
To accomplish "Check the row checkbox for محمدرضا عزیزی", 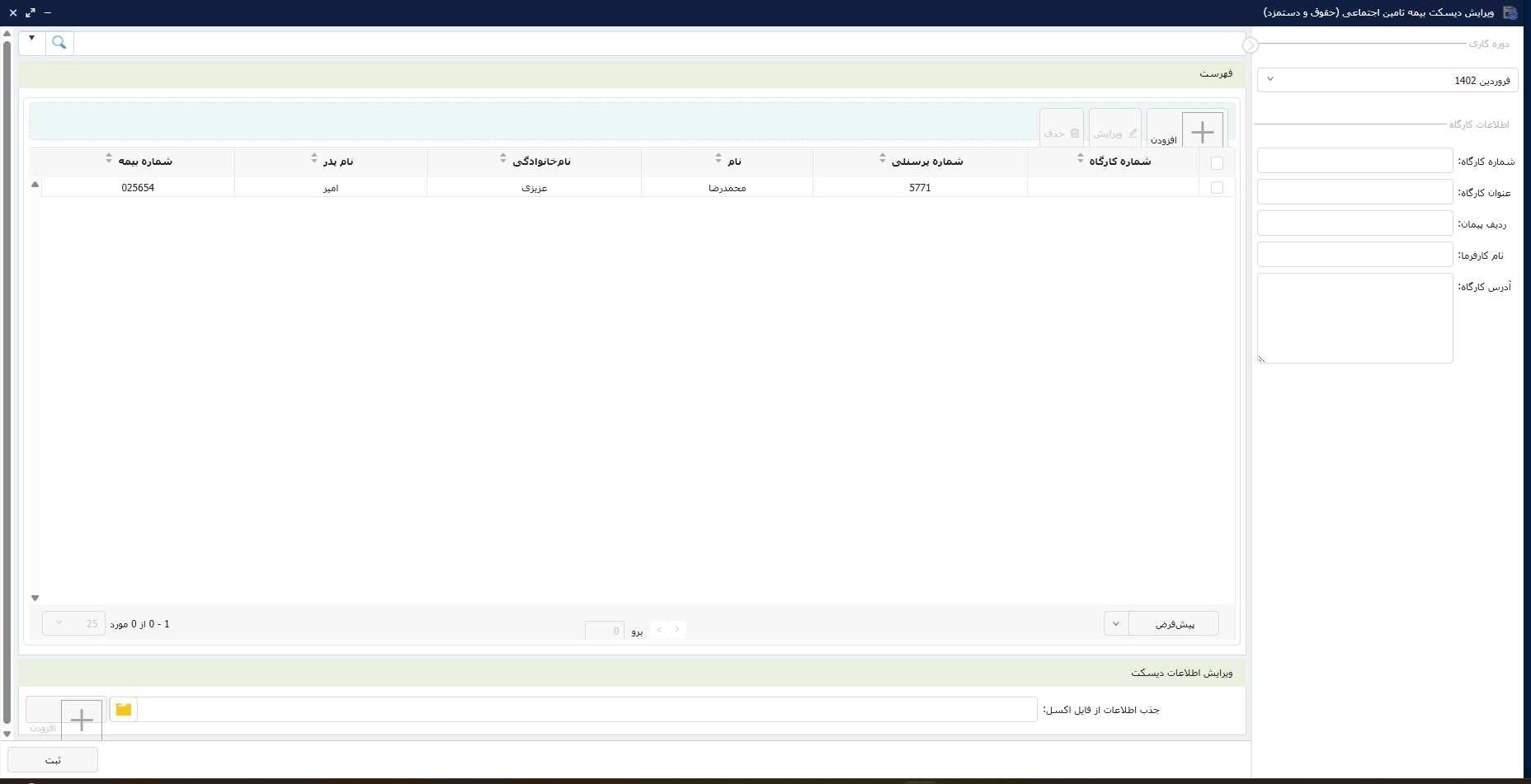I will pyautogui.click(x=1217, y=188).
